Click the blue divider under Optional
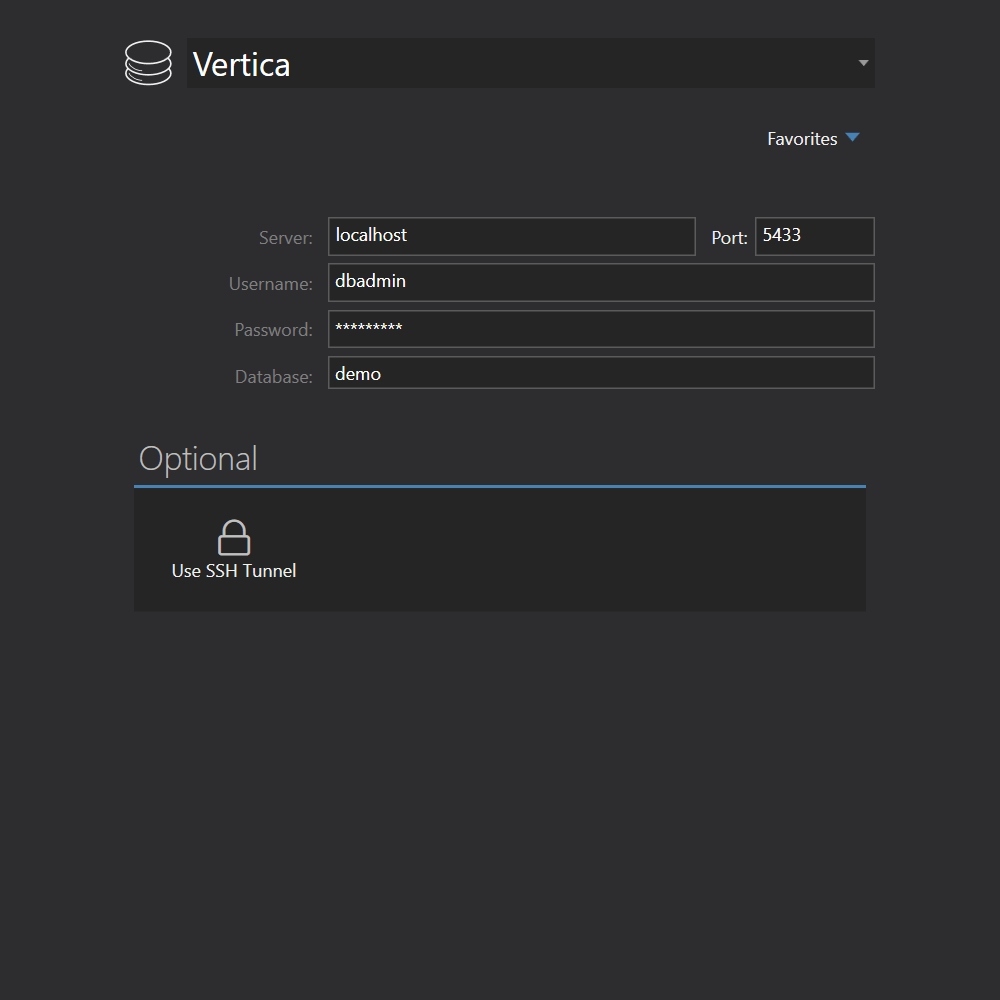The width and height of the screenshot is (1000, 1000). click(500, 488)
